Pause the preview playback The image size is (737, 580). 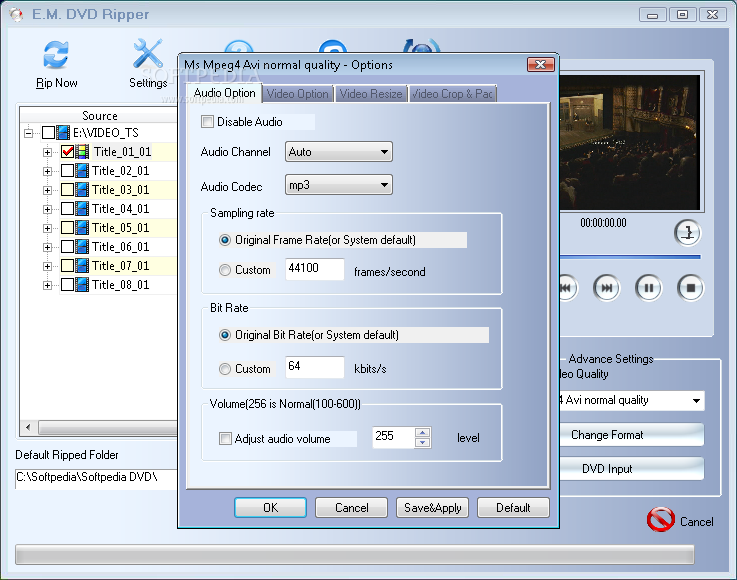point(648,288)
